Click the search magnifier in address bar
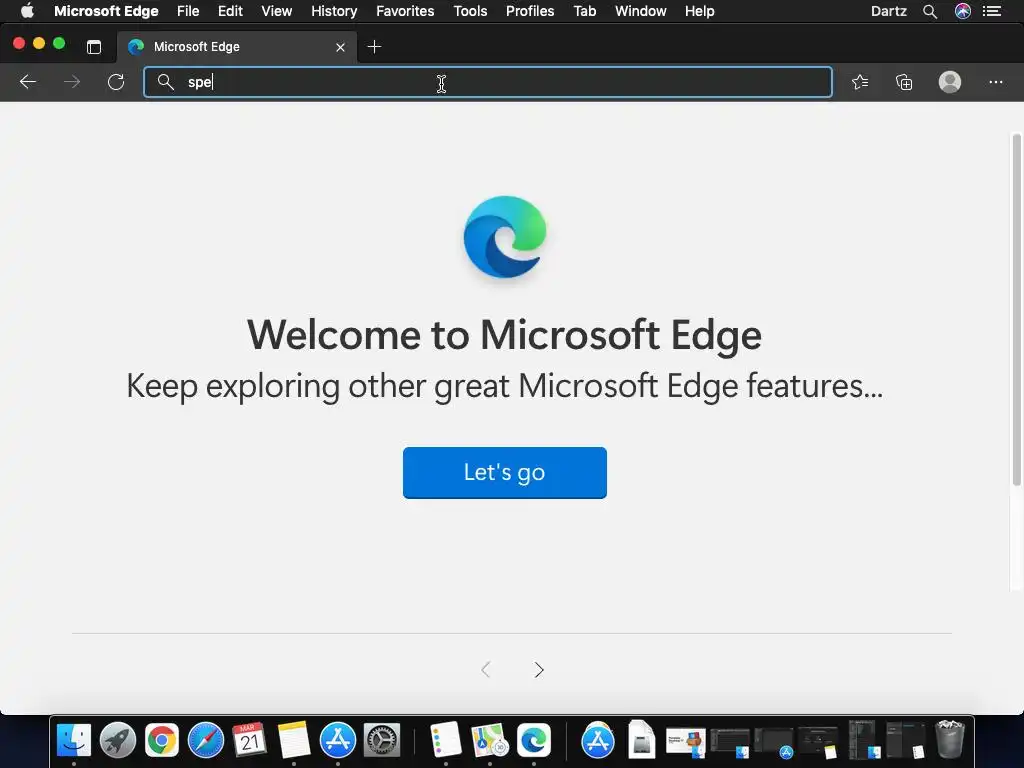Viewport: 1024px width, 768px height. point(166,82)
